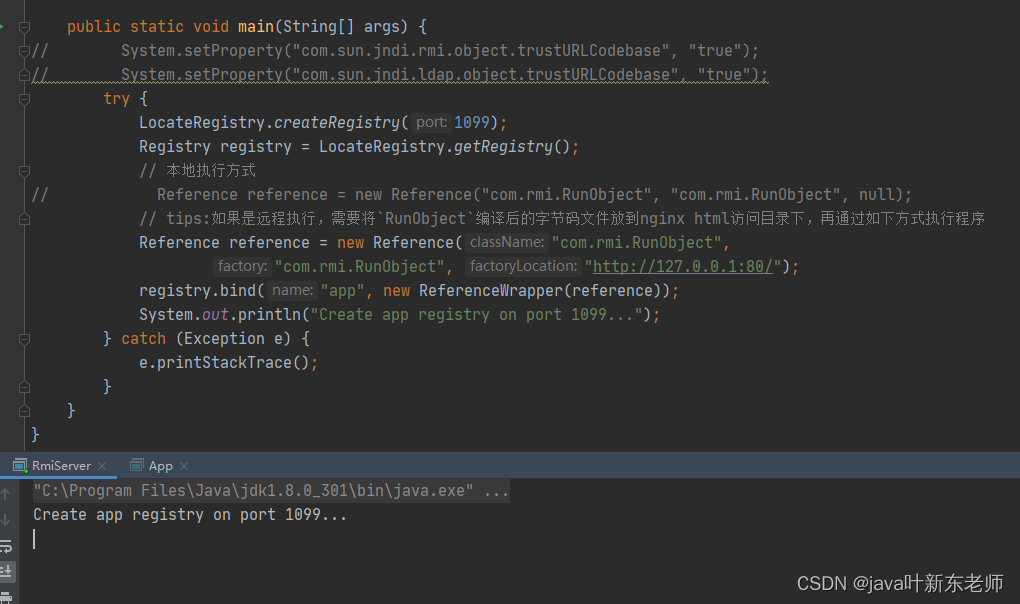Click the main method name
The width and height of the screenshot is (1020, 604).
point(256,27)
